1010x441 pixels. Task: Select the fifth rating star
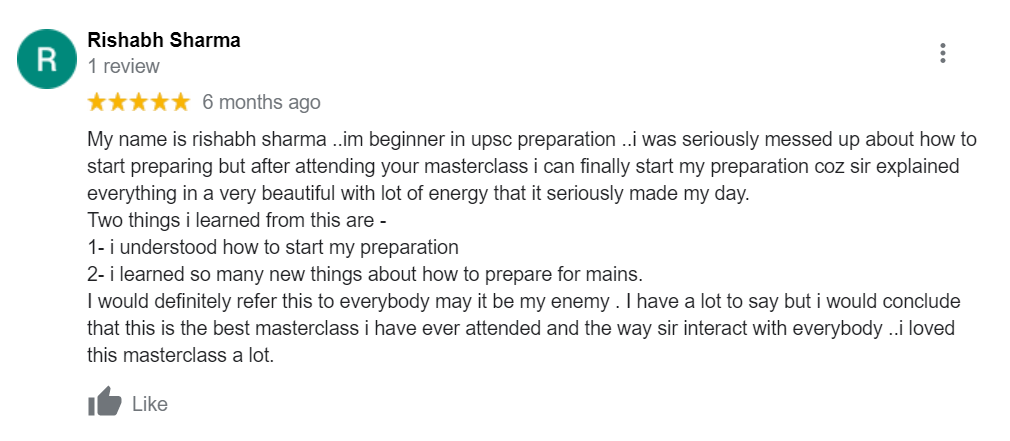(x=180, y=102)
